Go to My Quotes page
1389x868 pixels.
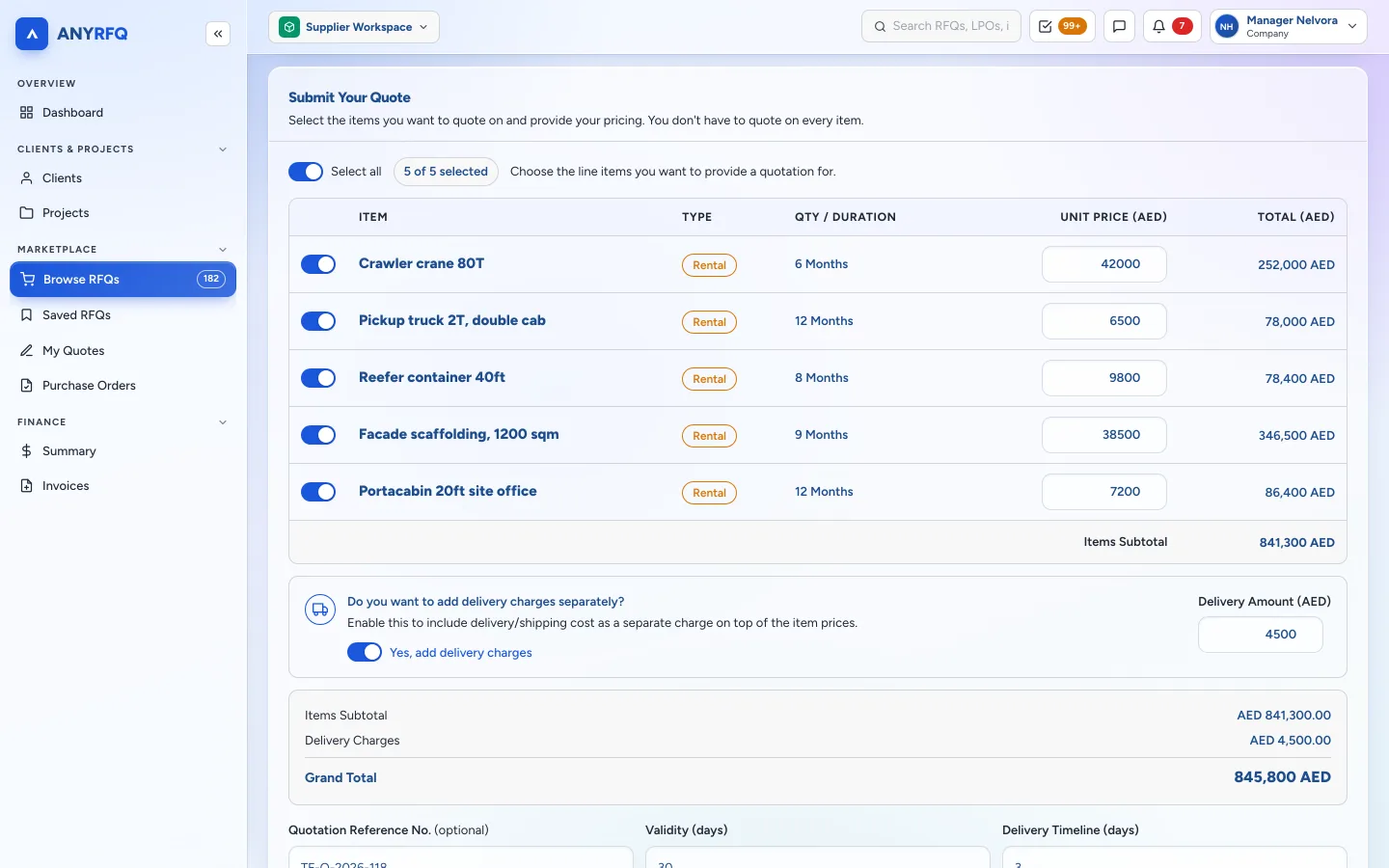(123, 351)
